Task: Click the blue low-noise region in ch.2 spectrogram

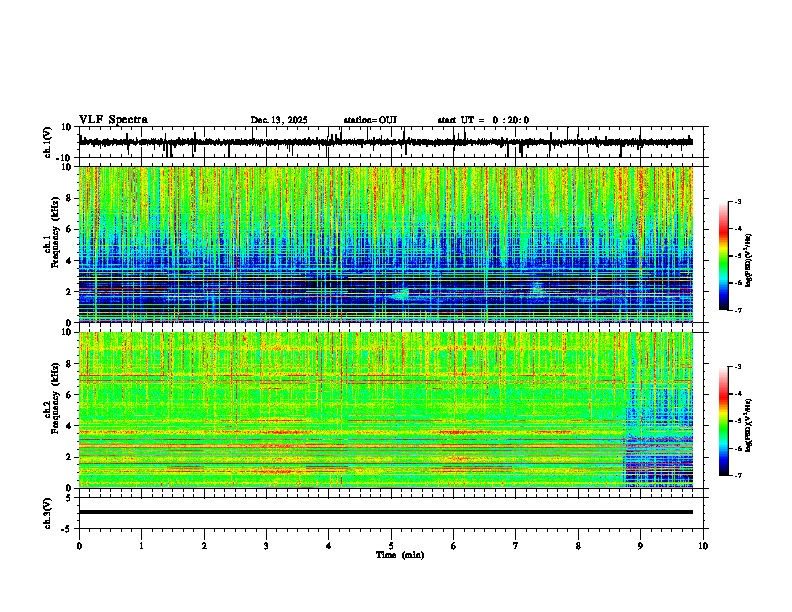Action: [659, 439]
